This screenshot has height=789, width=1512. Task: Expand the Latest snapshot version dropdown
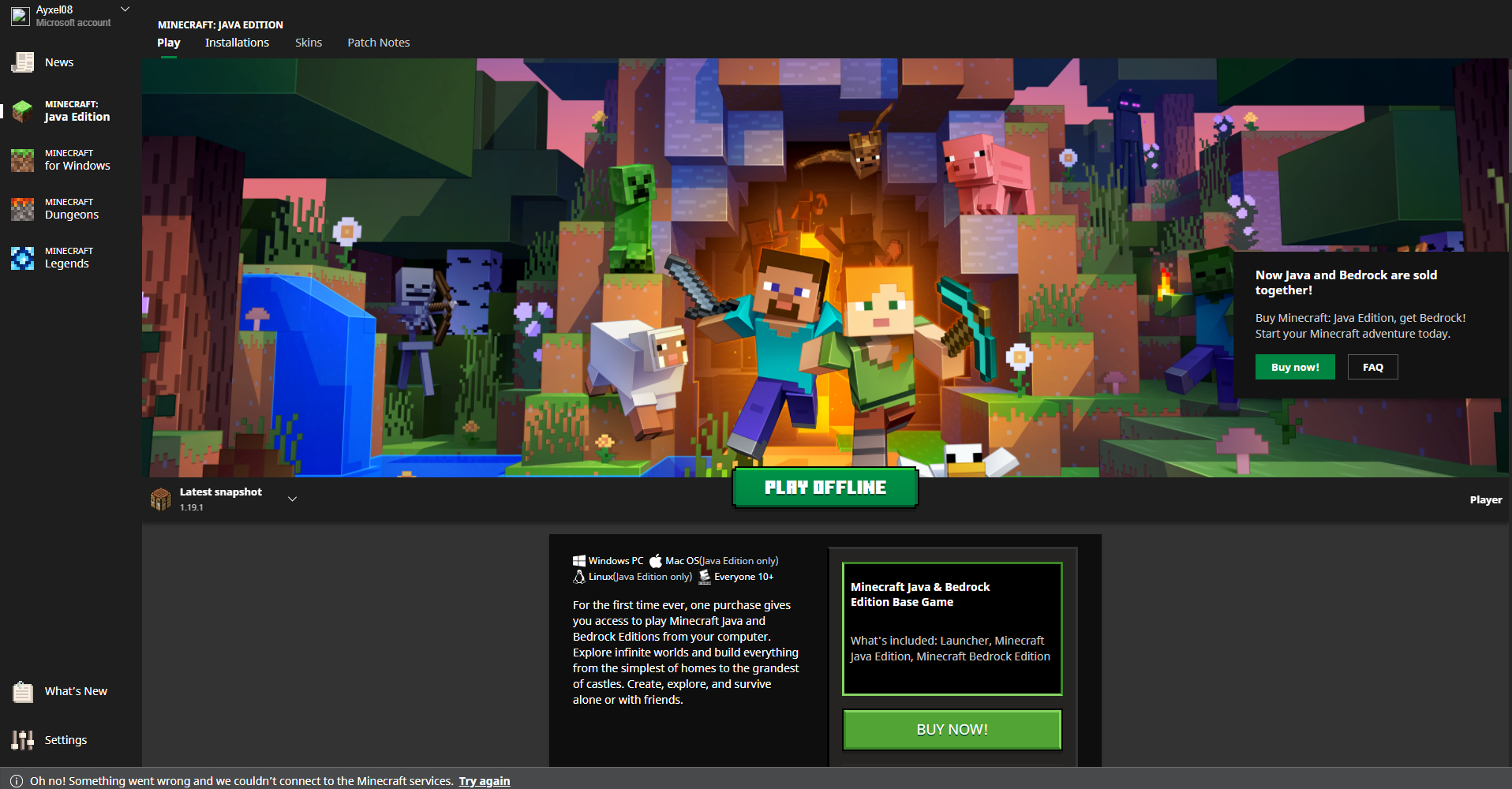292,499
